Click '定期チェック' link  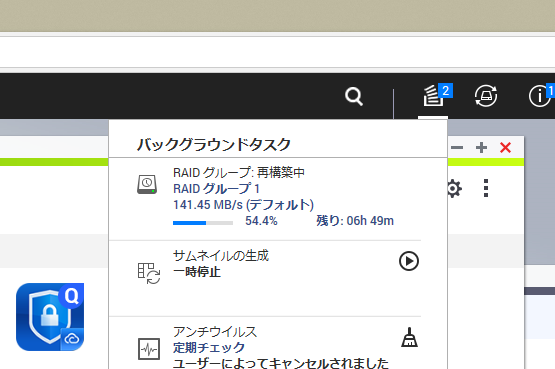pyautogui.click(x=209, y=347)
